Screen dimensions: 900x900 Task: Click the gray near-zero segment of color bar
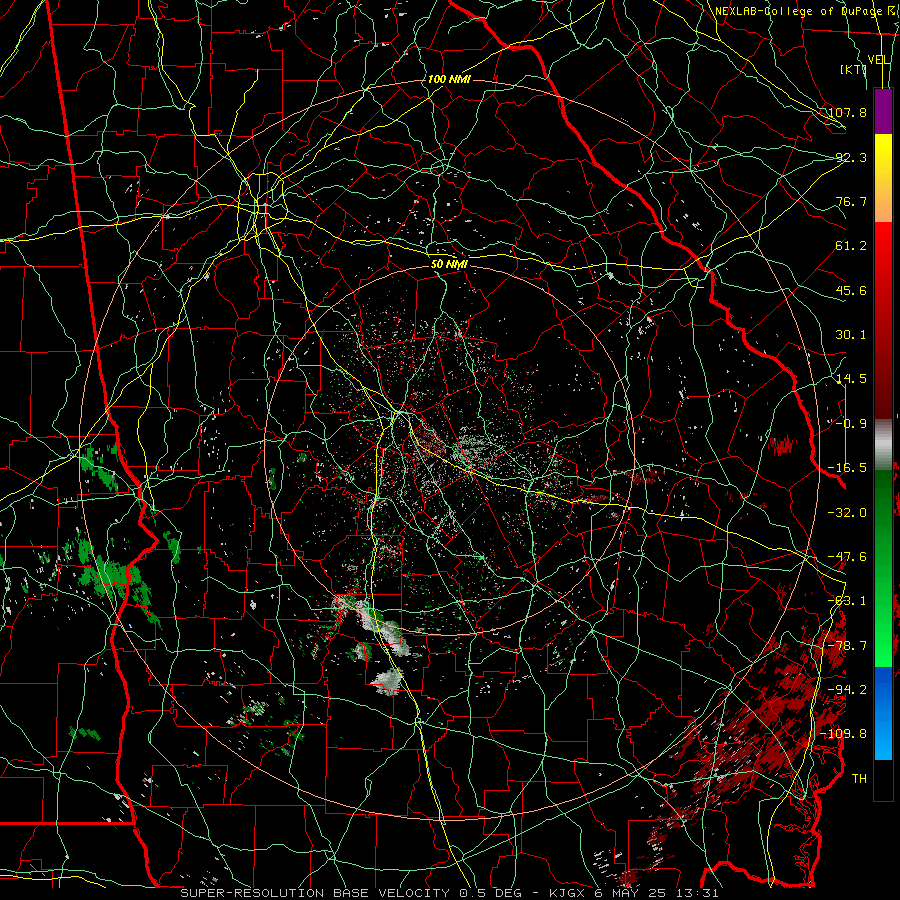883,445
